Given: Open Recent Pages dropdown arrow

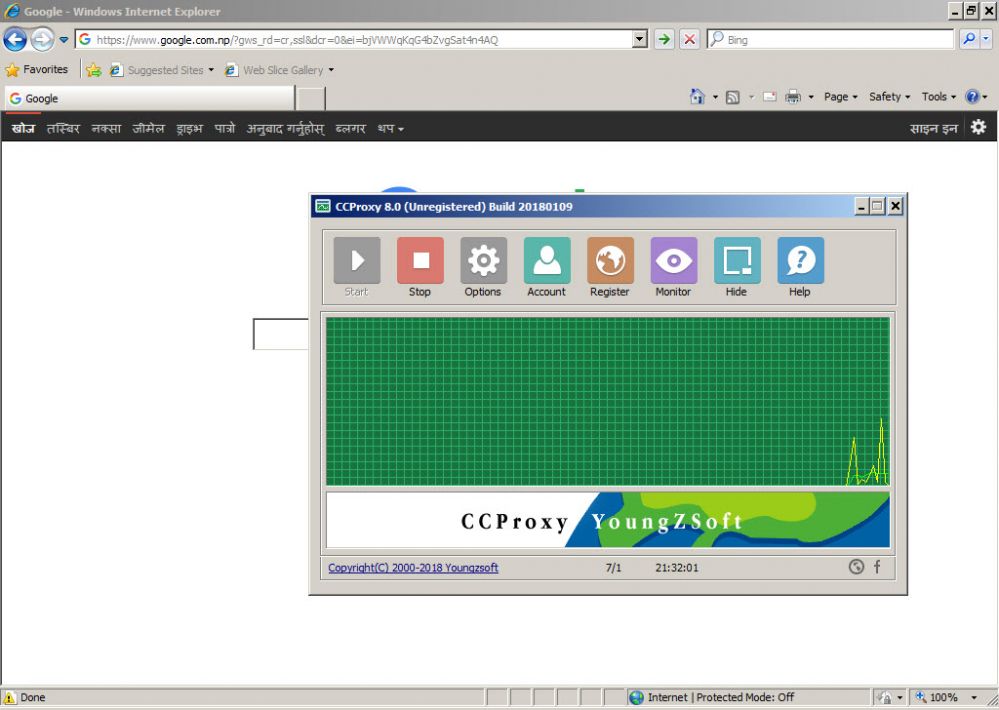Looking at the screenshot, I should tap(64, 40).
